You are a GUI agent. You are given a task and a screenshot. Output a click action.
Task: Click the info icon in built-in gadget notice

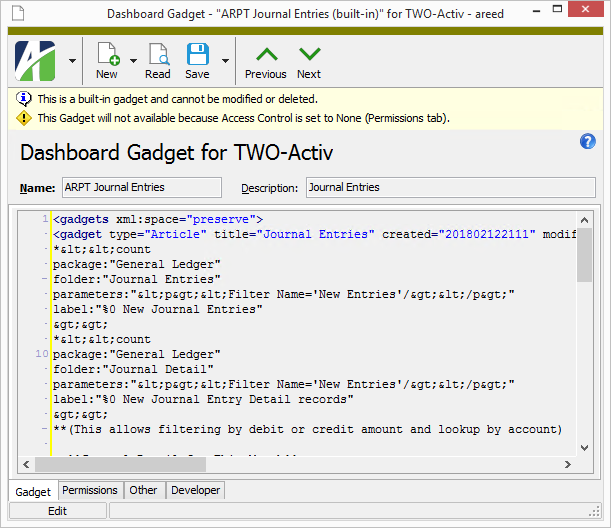[x=24, y=99]
